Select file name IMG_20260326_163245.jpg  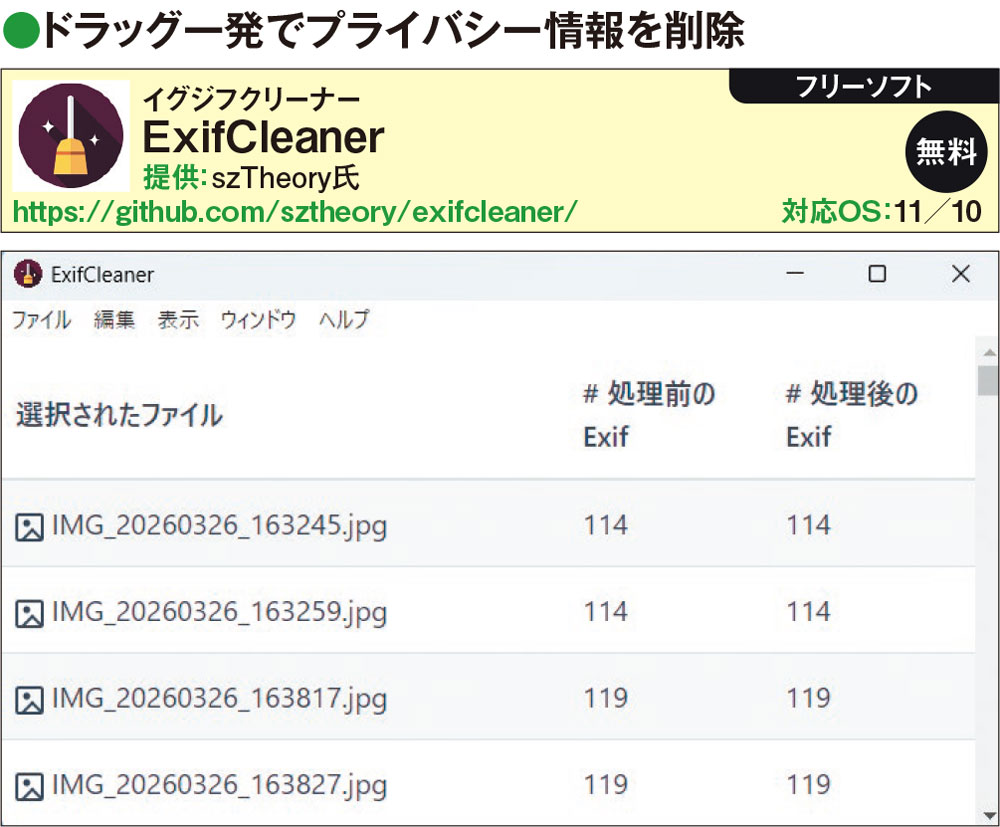click(x=219, y=526)
